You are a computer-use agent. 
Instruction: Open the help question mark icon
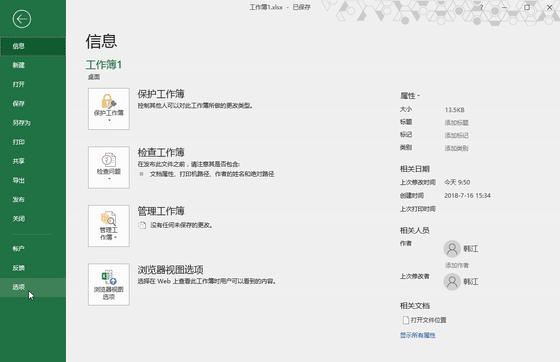pyautogui.click(x=481, y=7)
